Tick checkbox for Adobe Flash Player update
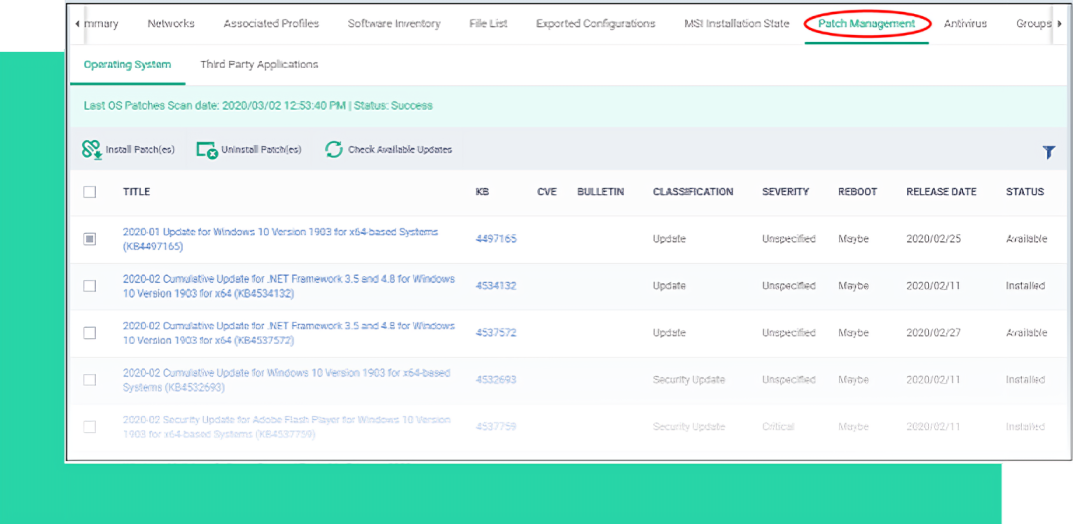 90,427
